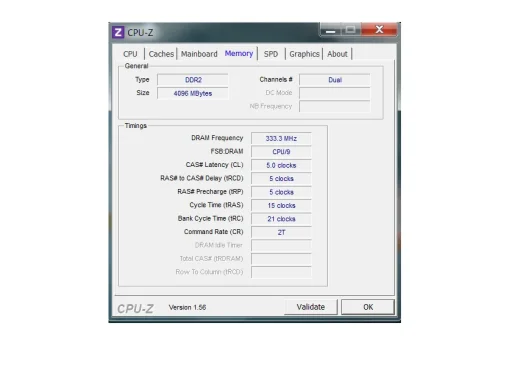The height and width of the screenshot is (384, 512).
Task: Click the CPU-Z purple Z title icon
Action: tap(118, 32)
